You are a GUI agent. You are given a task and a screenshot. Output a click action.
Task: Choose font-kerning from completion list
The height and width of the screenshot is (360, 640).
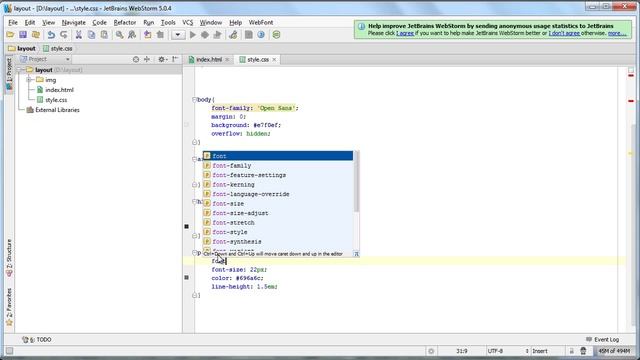pos(278,184)
